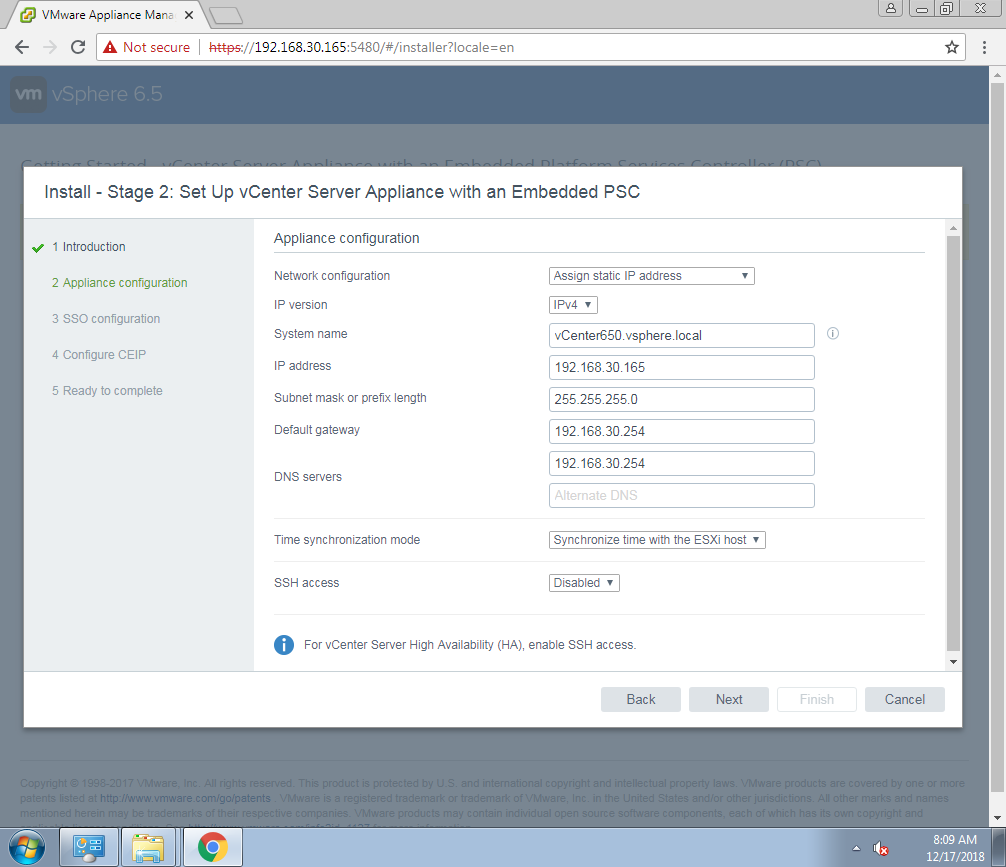This screenshot has height=867, width=1006.
Task: Click the taskbar clock 8:09 AM
Action: [x=955, y=839]
